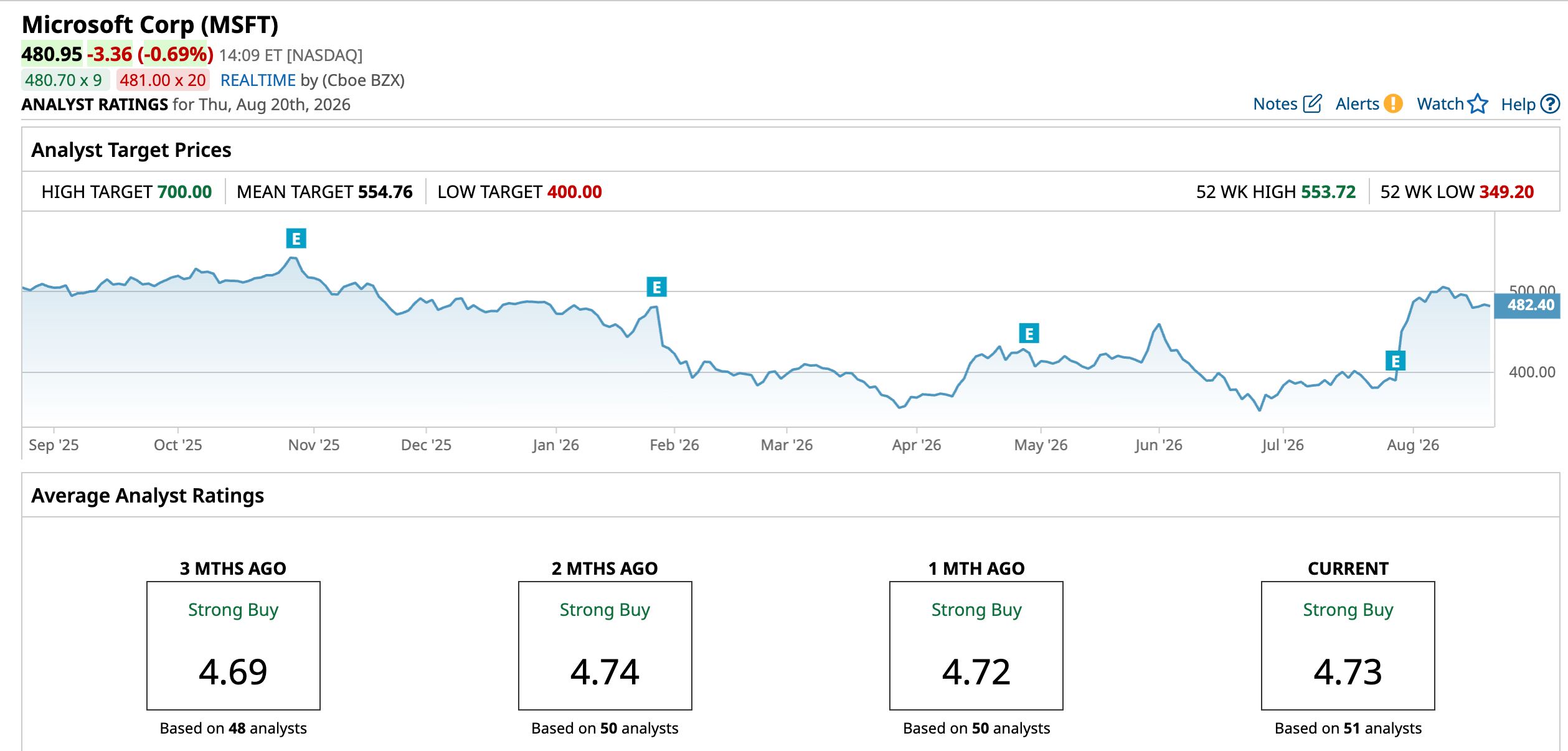Select the earnings marker near Nov '25
Viewport: 1568px width, 751px height.
[296, 239]
